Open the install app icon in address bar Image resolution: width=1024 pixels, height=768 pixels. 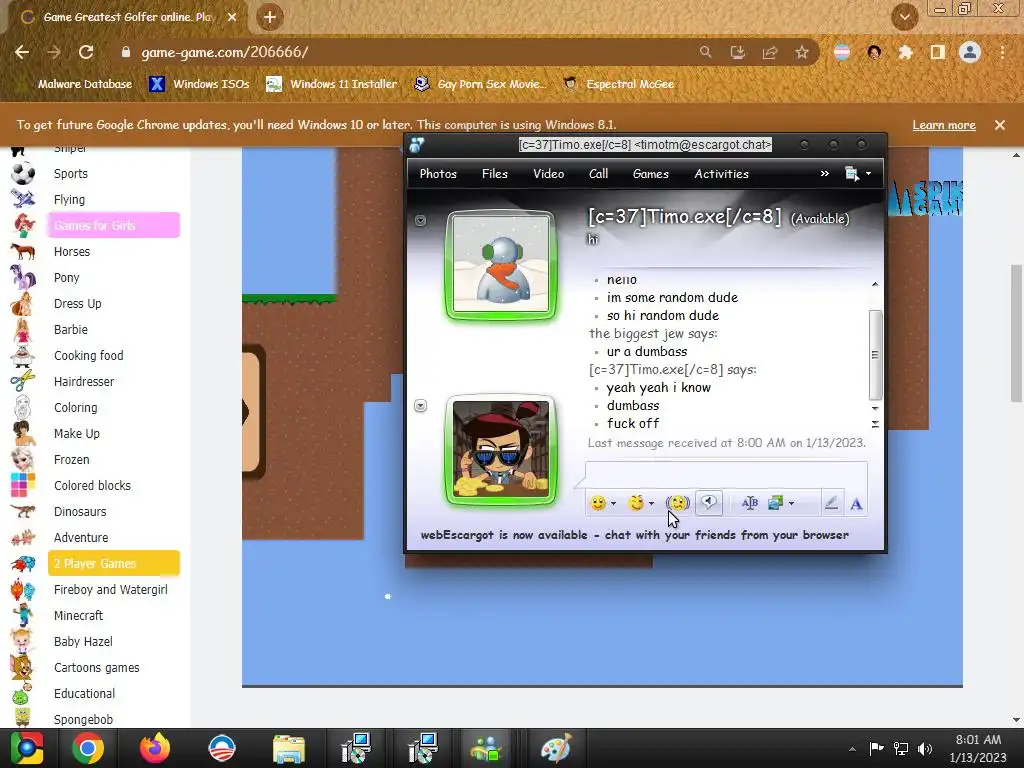(x=738, y=52)
